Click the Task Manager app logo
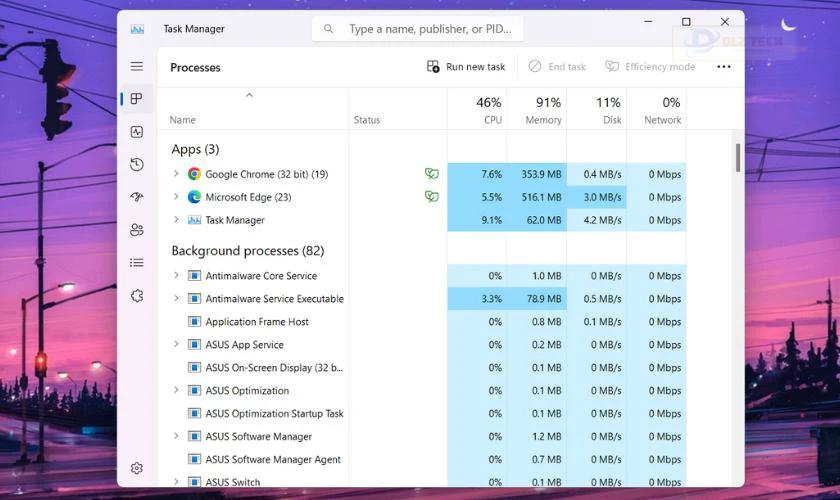 pyautogui.click(x=137, y=29)
